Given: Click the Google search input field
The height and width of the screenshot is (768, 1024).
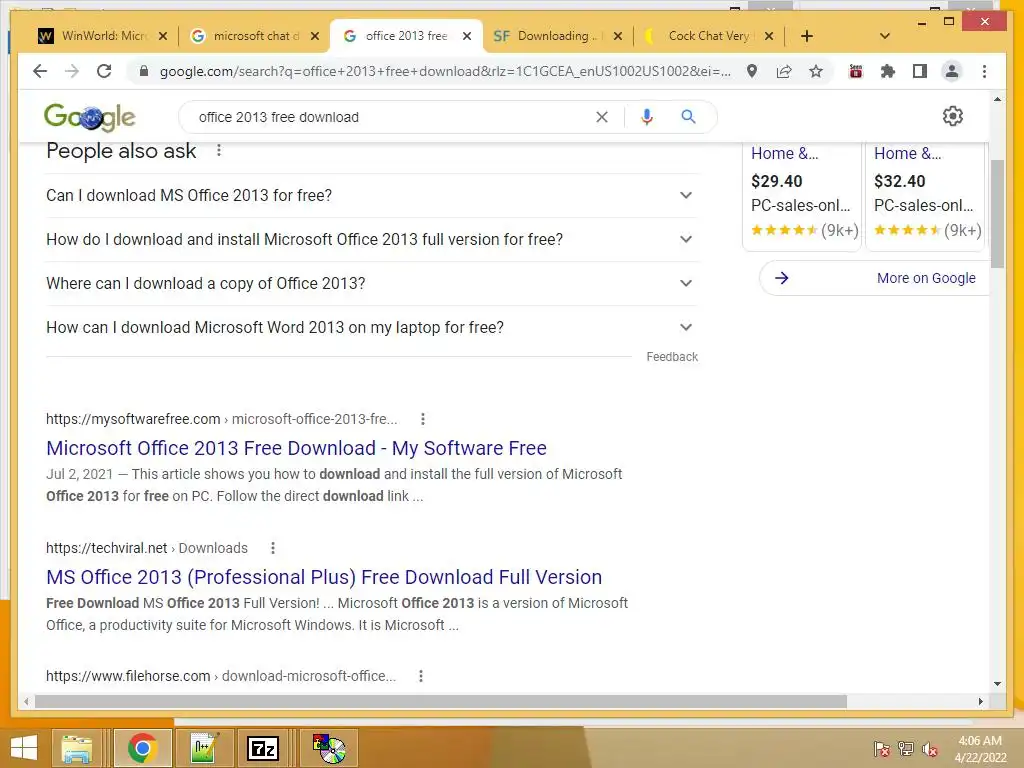Looking at the screenshot, I should coord(392,117).
